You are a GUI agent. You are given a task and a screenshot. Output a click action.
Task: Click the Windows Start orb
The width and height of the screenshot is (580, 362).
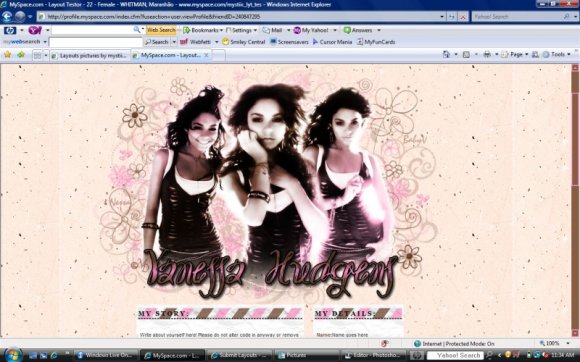(12, 355)
